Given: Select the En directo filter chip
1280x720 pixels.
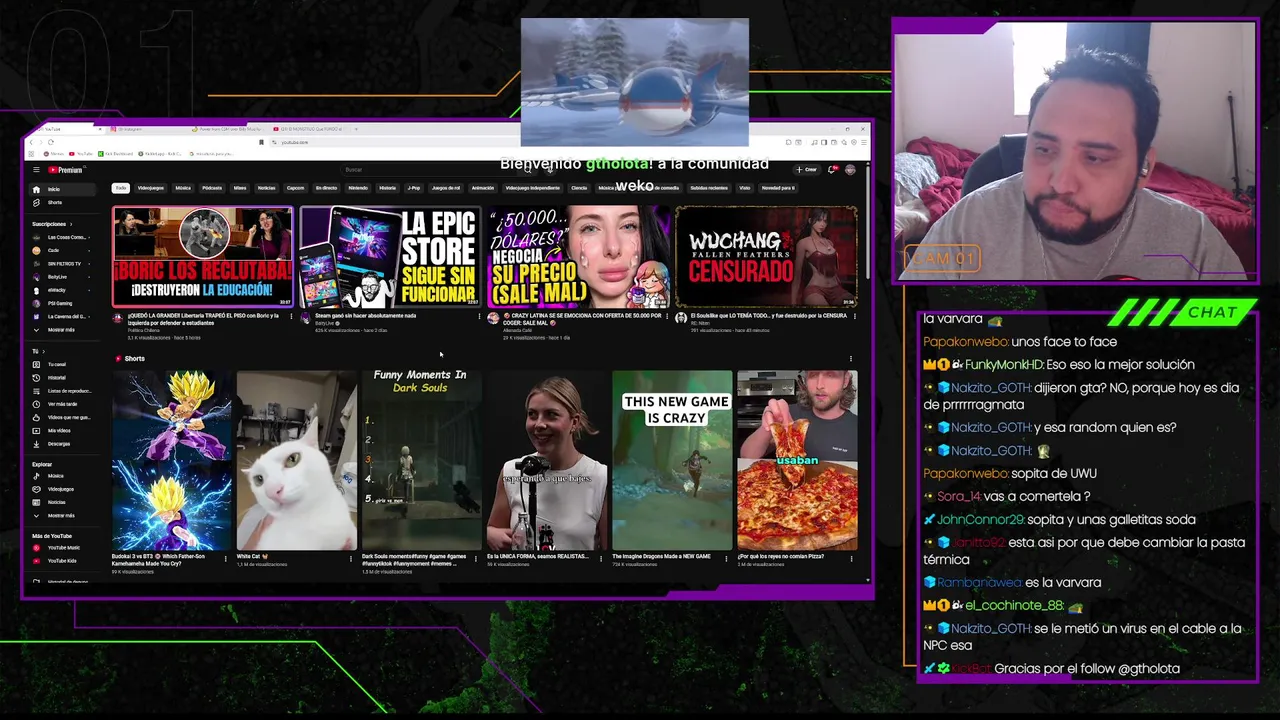Looking at the screenshot, I should 327,187.
